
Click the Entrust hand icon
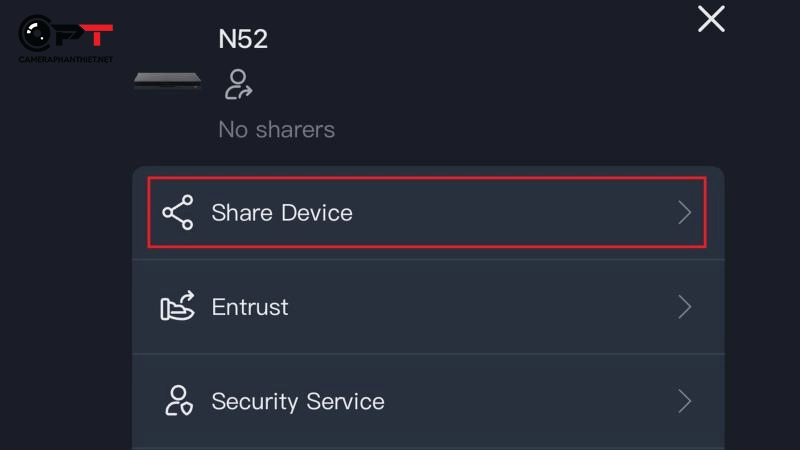178,307
